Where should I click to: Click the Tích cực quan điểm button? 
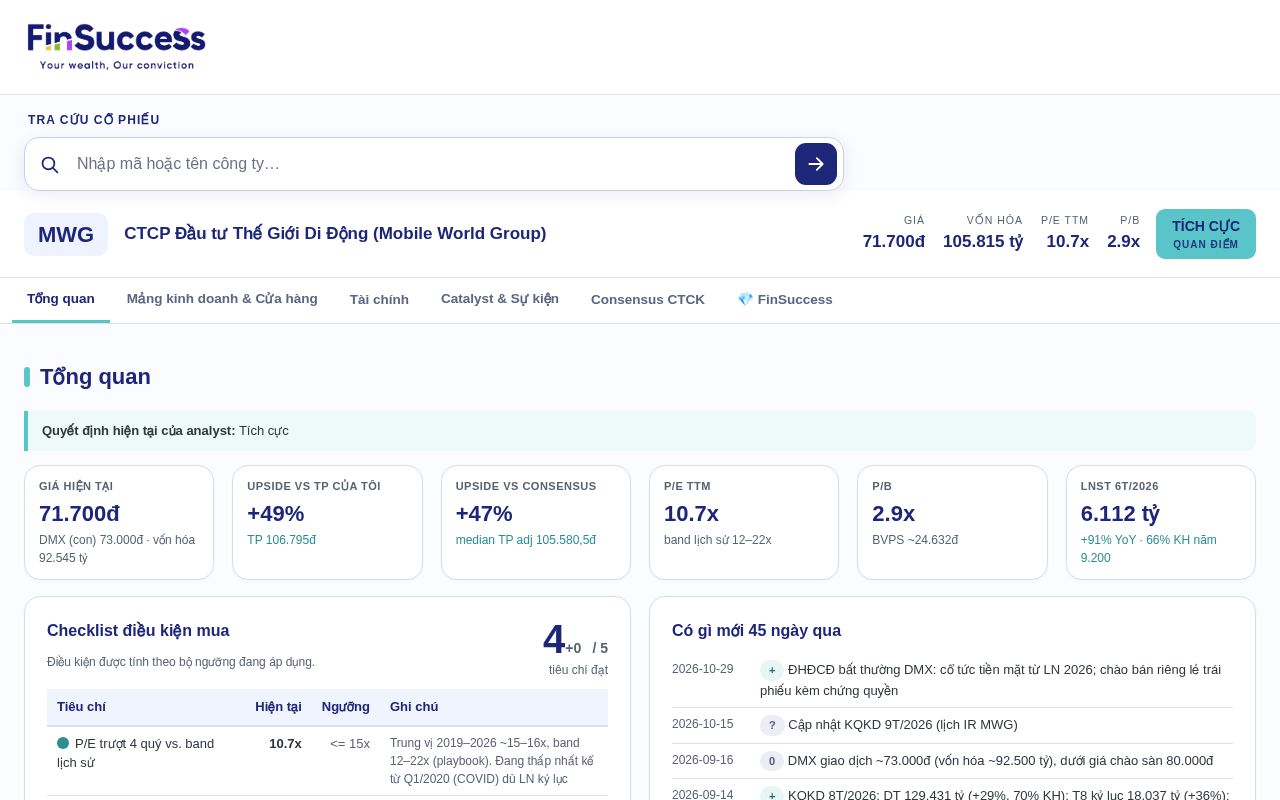tap(1206, 234)
